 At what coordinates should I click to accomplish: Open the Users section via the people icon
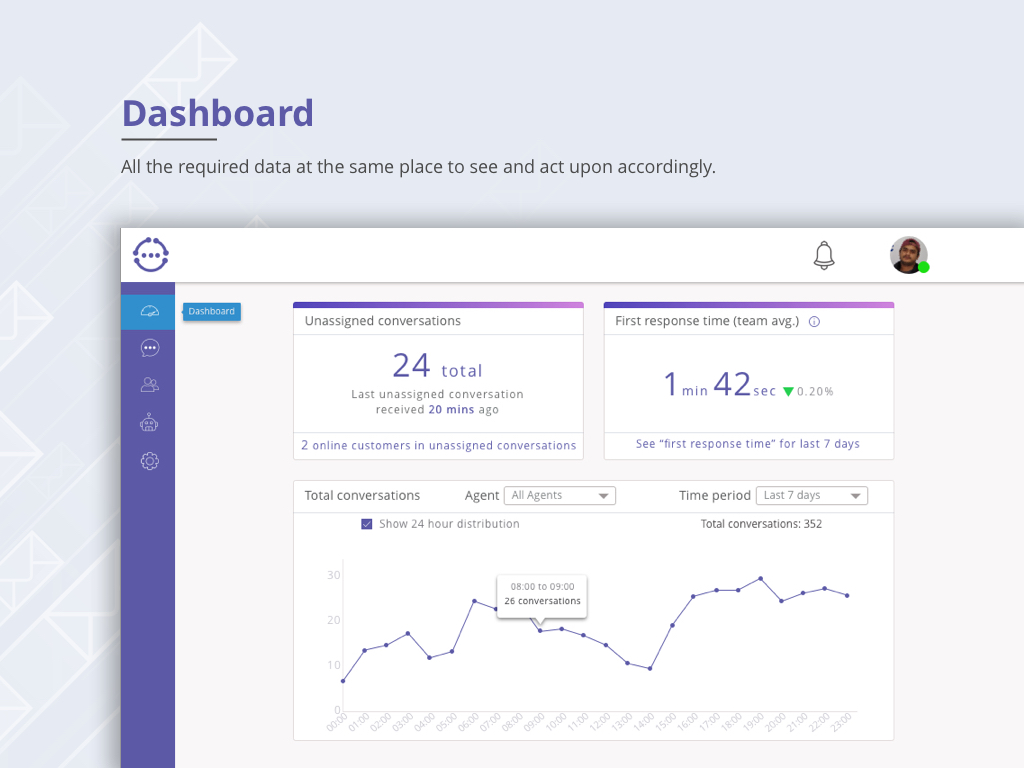click(x=150, y=385)
